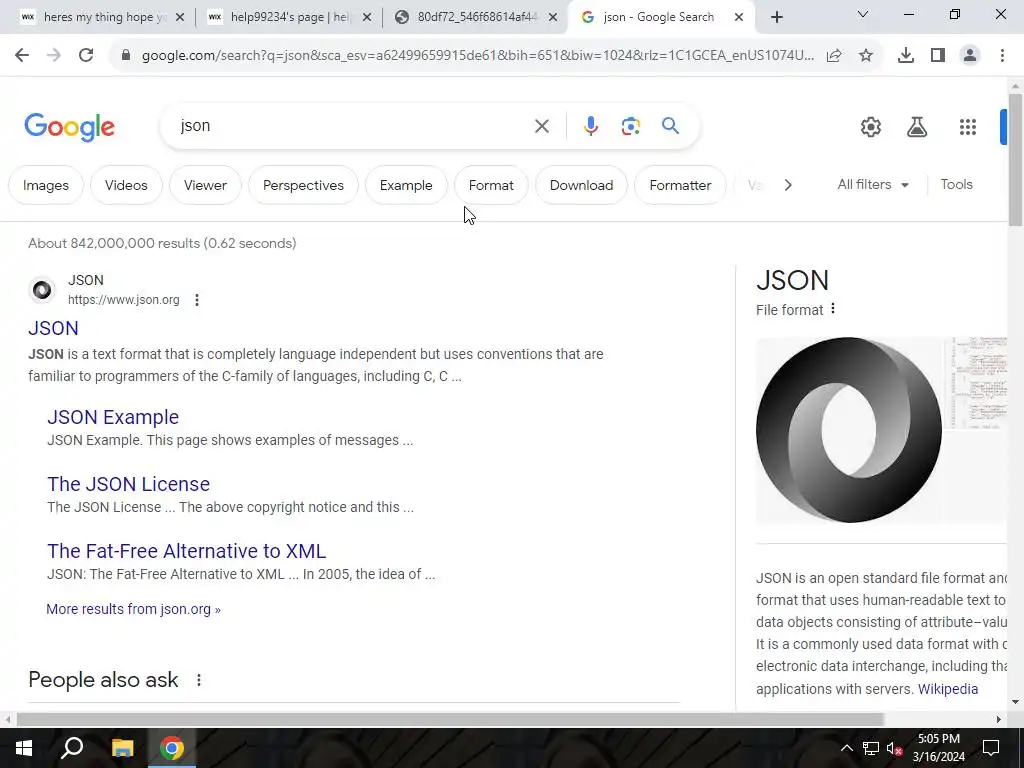
Task: Open three-dot menu beside People also ask
Action: (199, 680)
